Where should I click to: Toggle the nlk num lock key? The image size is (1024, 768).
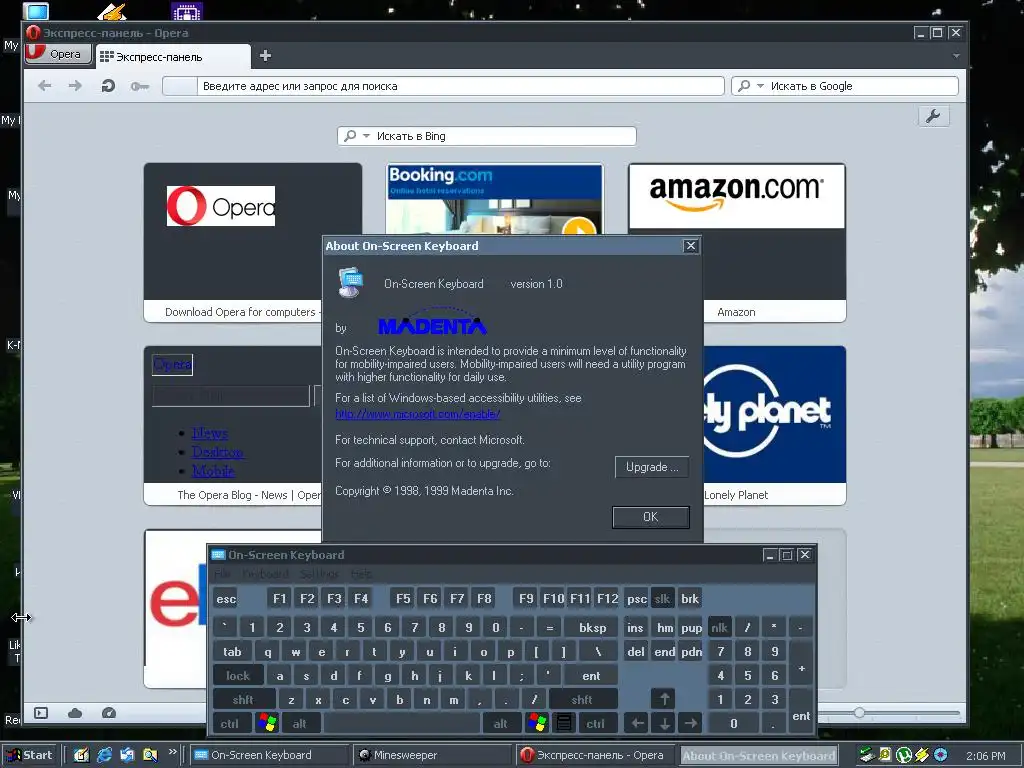pos(720,627)
